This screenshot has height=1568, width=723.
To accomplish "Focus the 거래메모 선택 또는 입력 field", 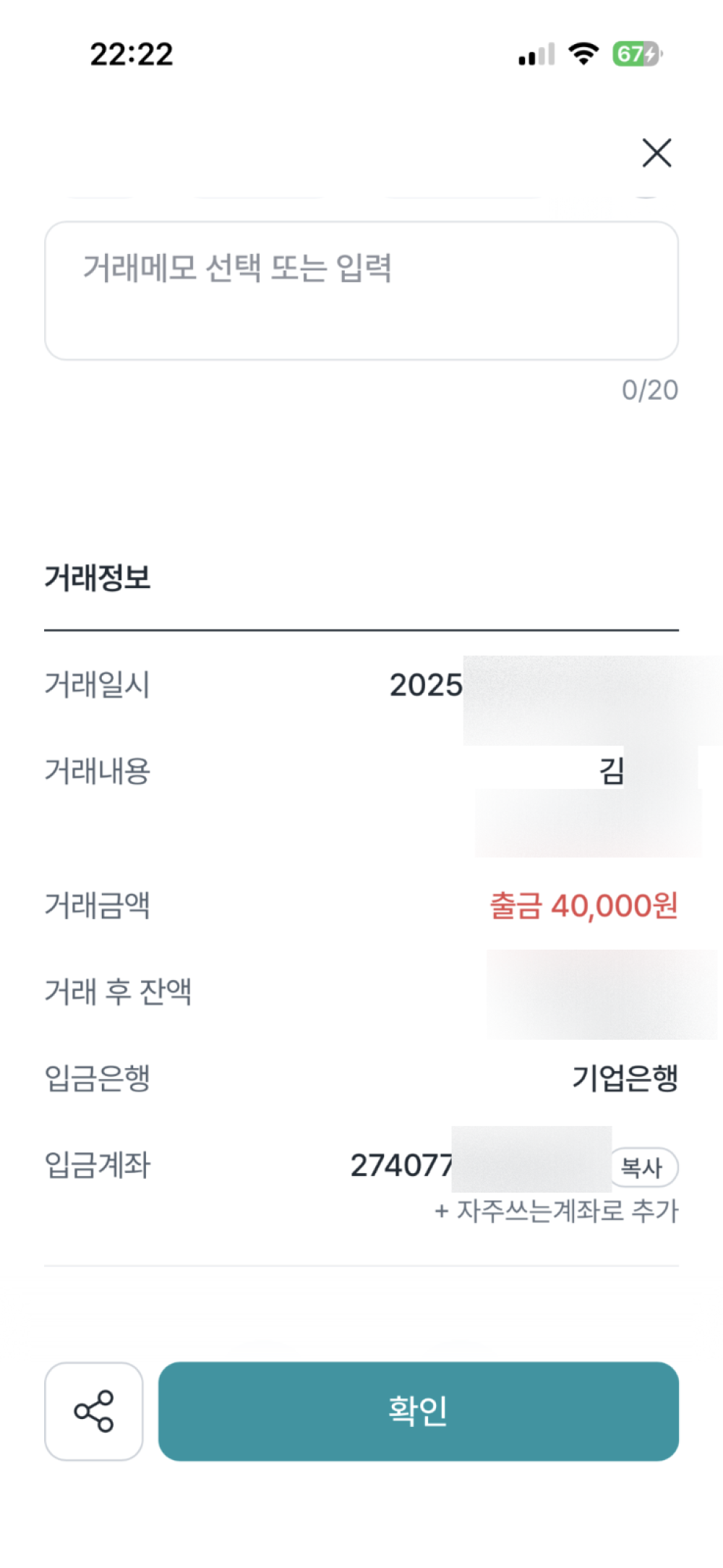I will click(x=361, y=291).
